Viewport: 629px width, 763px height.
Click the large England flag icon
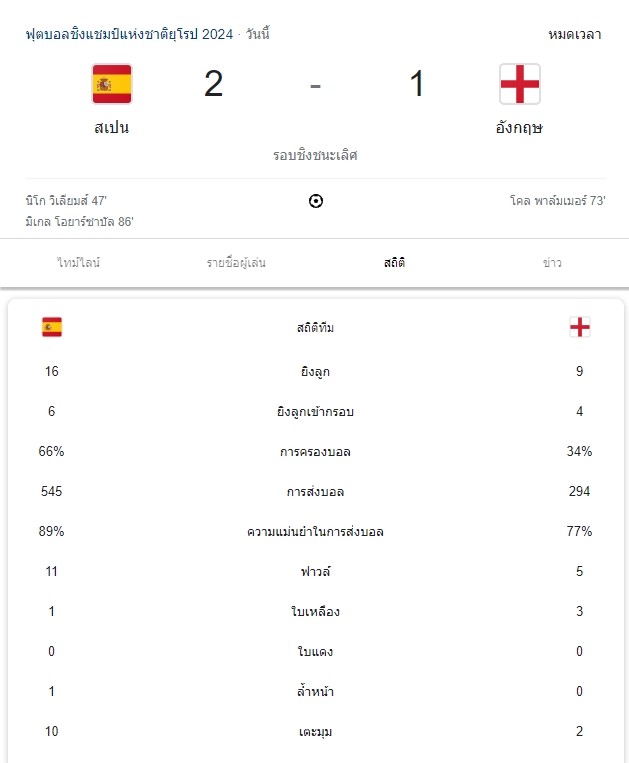[x=519, y=84]
